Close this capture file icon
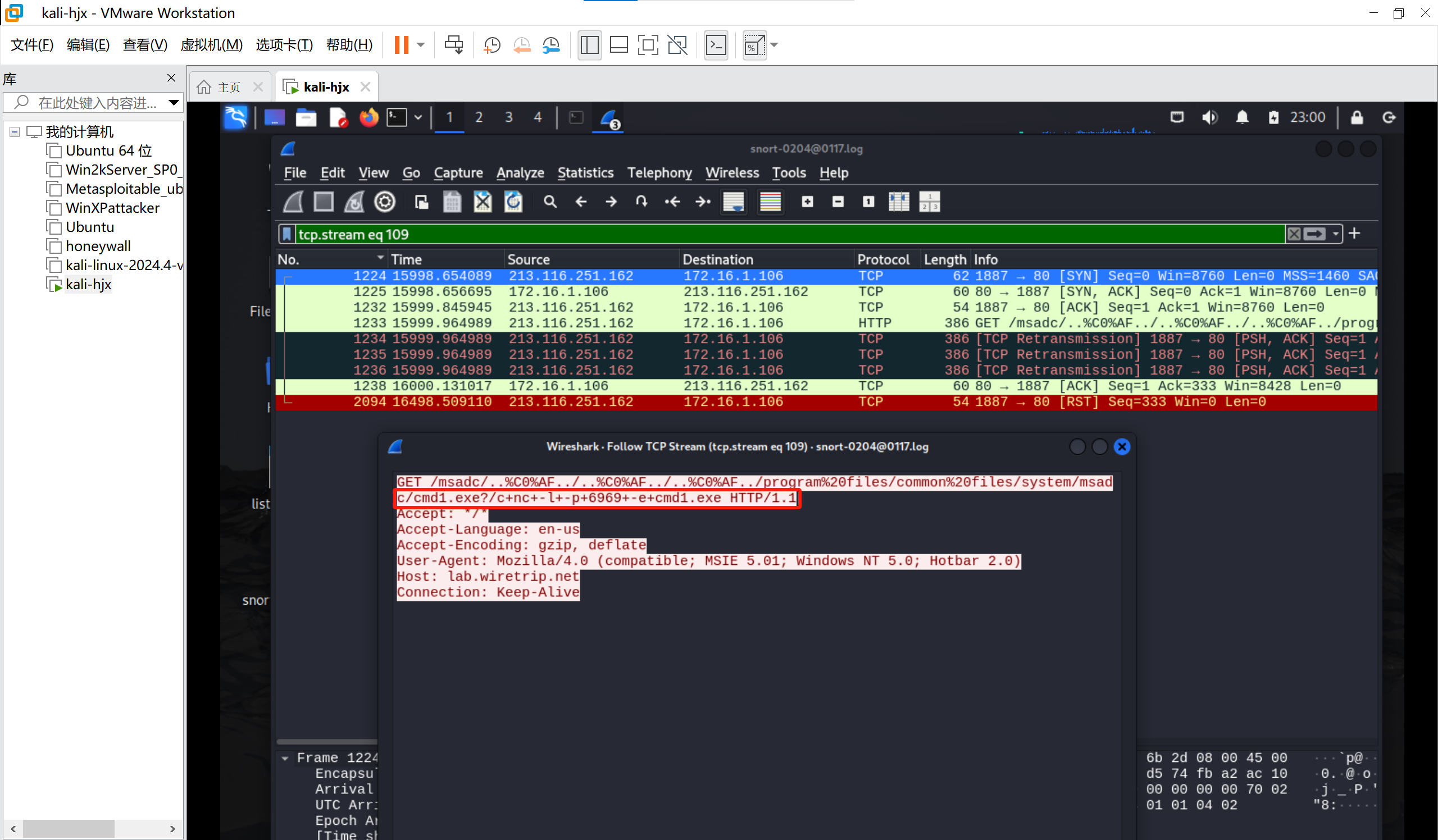This screenshot has width=1438, height=840. 483,202
